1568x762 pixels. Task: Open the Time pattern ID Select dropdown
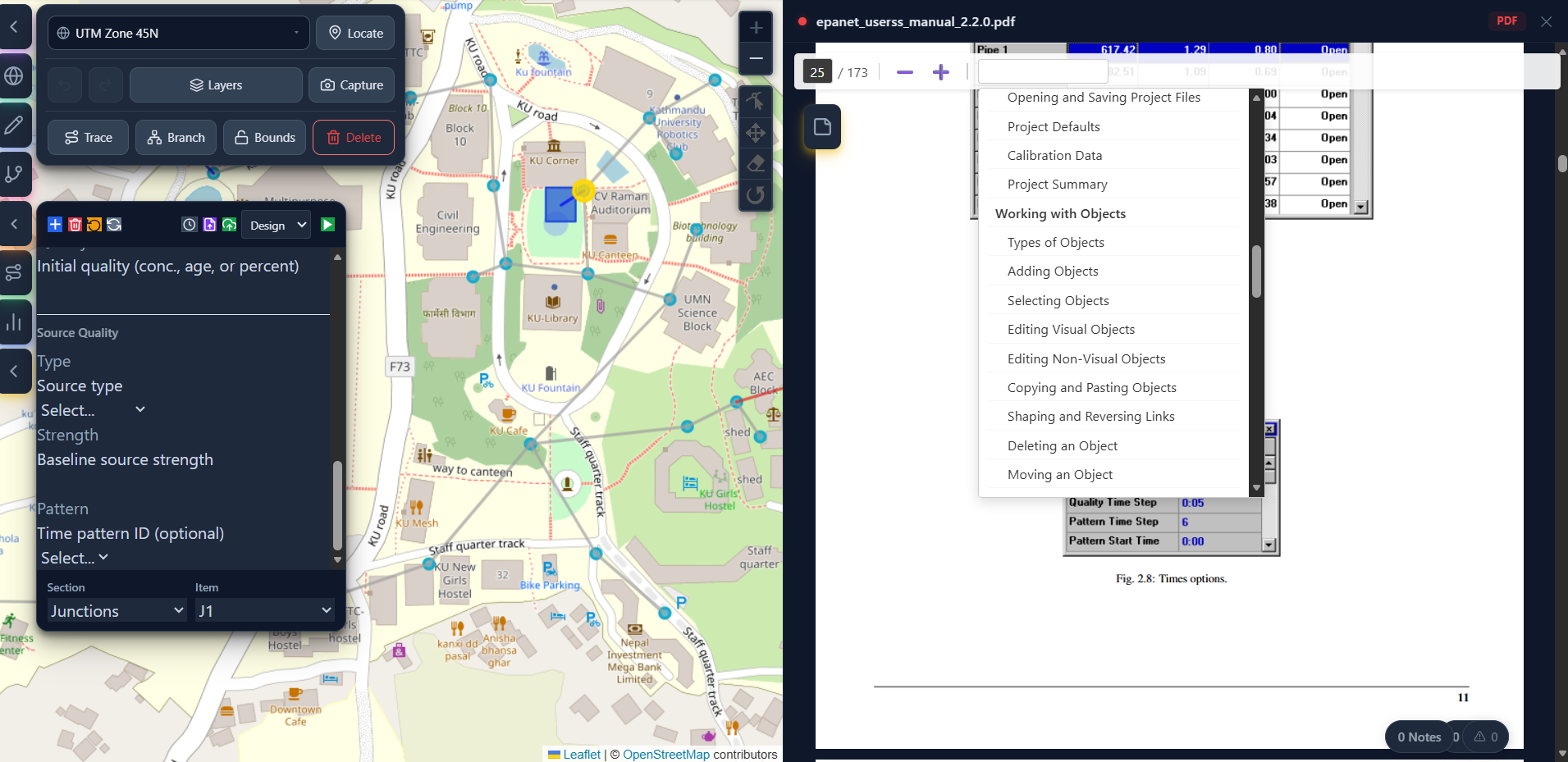(75, 558)
